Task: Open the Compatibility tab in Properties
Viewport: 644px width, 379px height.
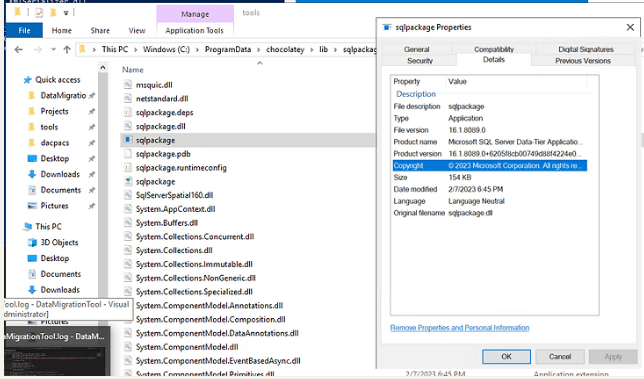Action: [x=494, y=49]
